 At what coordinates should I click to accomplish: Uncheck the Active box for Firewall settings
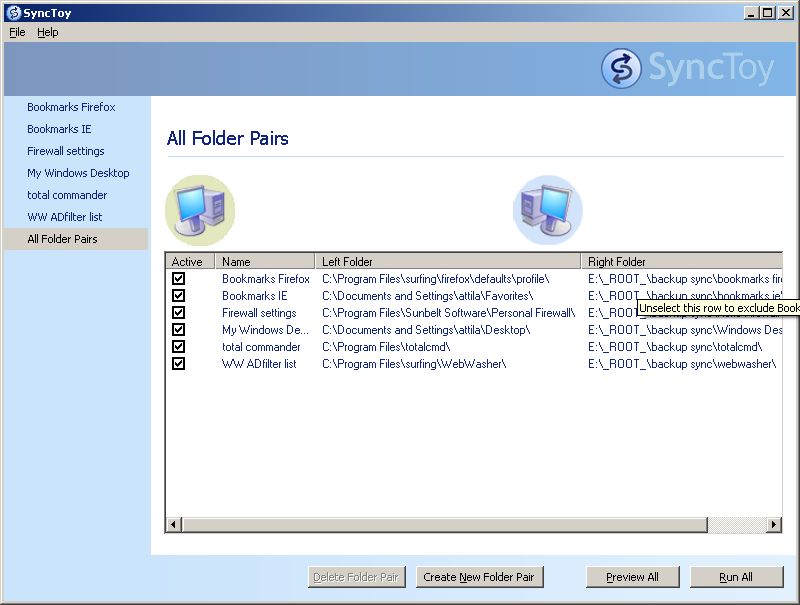coord(179,313)
